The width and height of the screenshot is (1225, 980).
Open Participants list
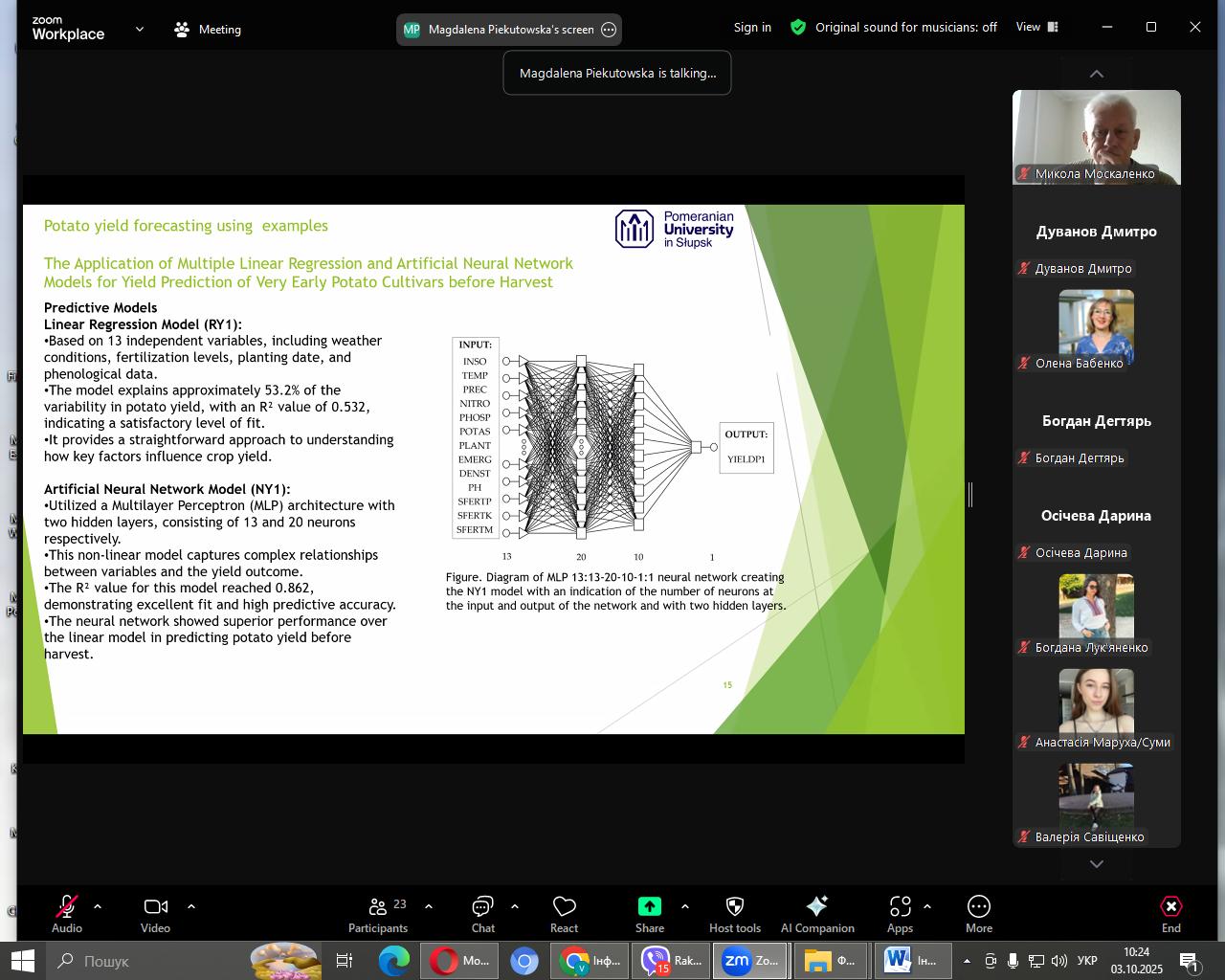[x=378, y=914]
